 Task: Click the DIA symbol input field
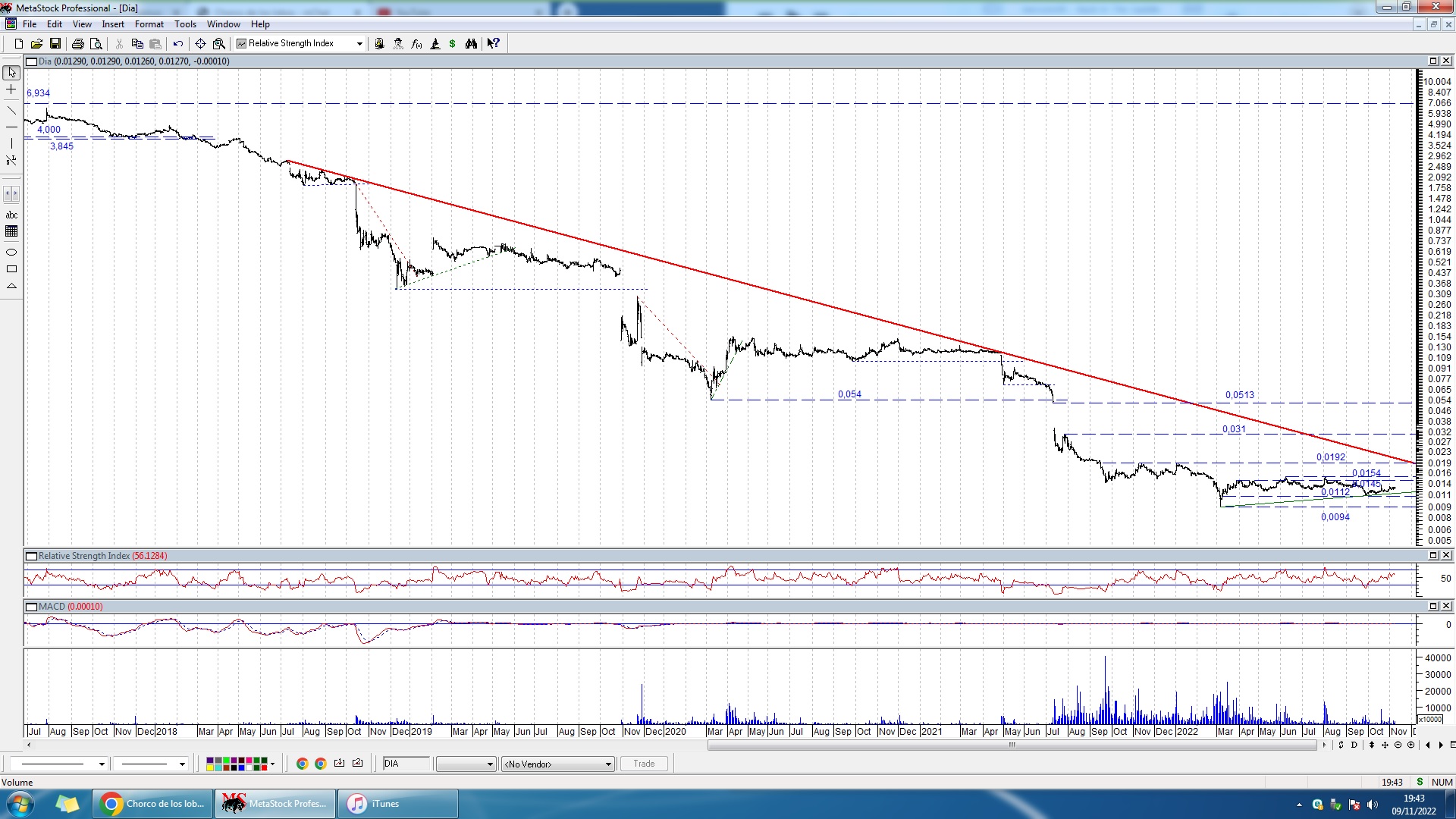click(406, 764)
